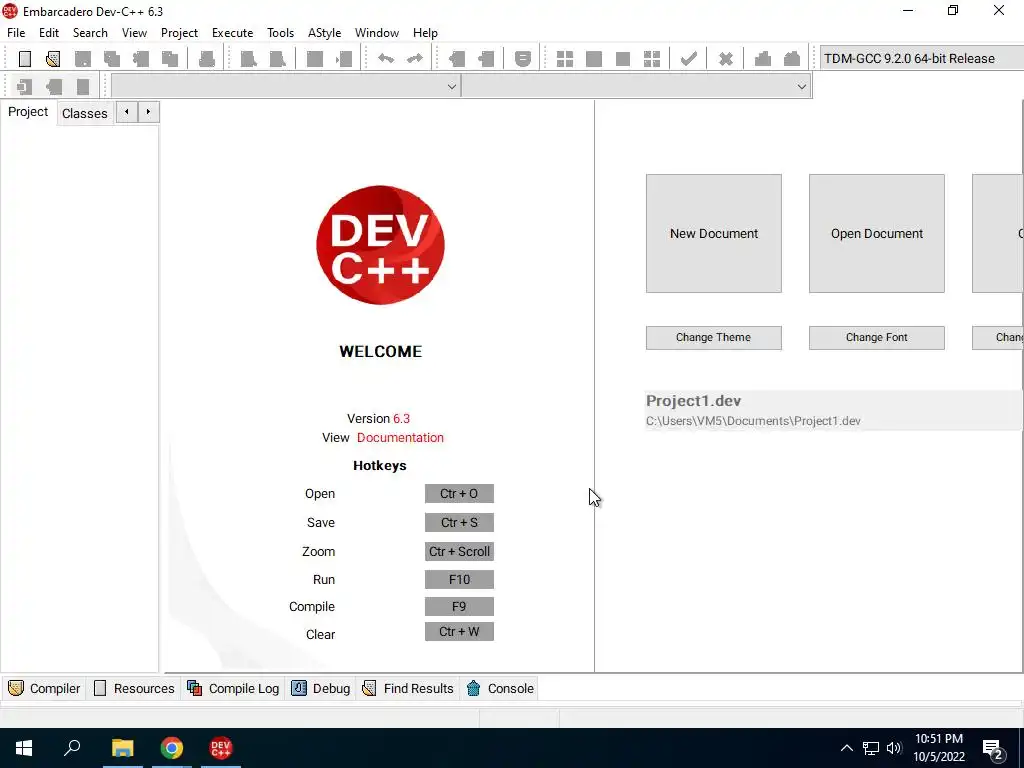Viewport: 1024px width, 768px height.
Task: Open the Search menu
Action: click(90, 33)
